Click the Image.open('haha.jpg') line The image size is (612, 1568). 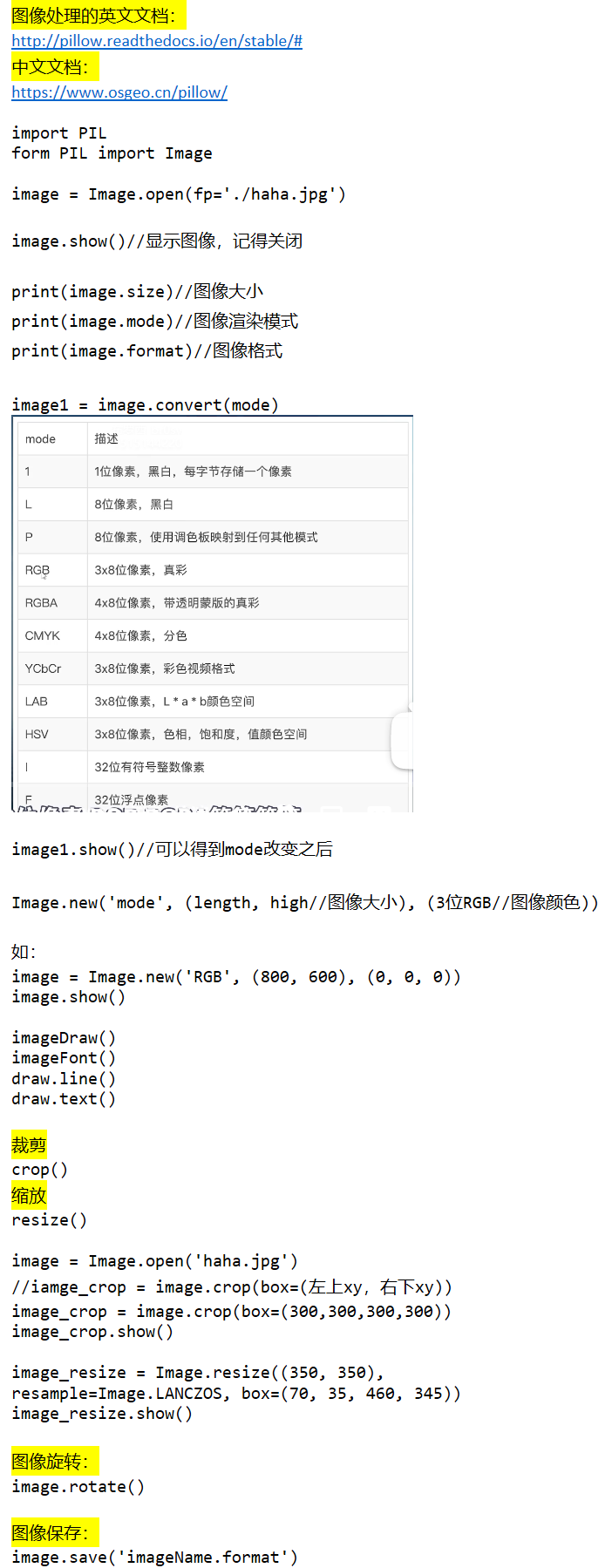[x=154, y=1261]
